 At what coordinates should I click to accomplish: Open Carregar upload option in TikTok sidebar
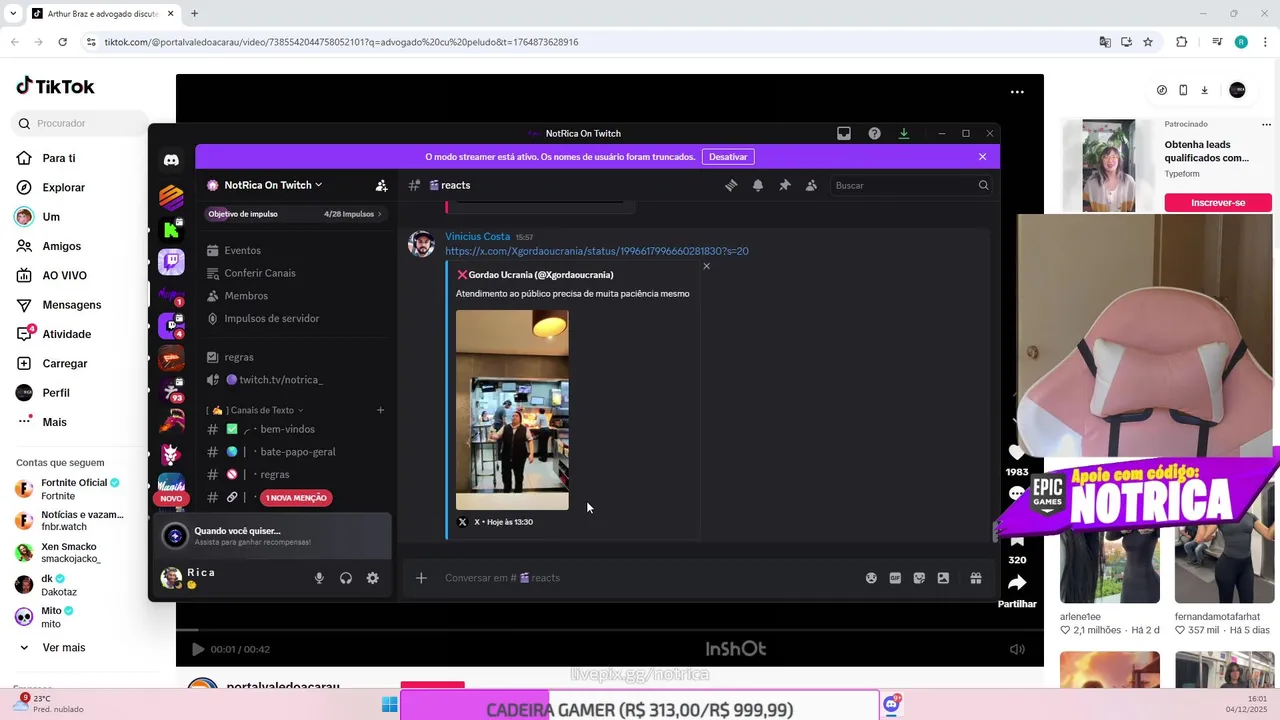(64, 363)
